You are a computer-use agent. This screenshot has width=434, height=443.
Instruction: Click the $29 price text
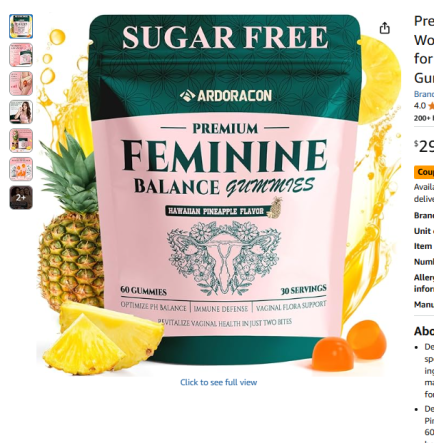coord(424,146)
